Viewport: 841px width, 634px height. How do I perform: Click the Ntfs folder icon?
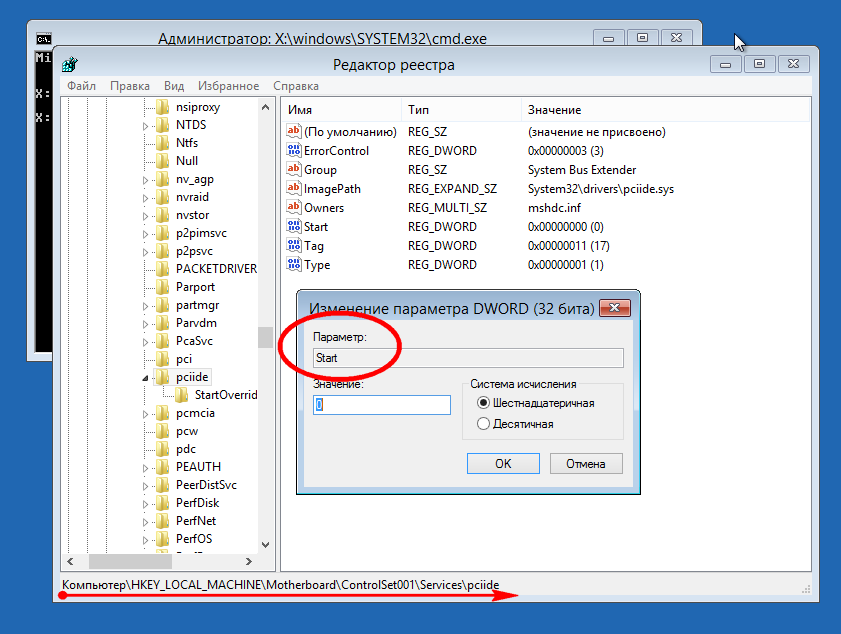tap(163, 143)
